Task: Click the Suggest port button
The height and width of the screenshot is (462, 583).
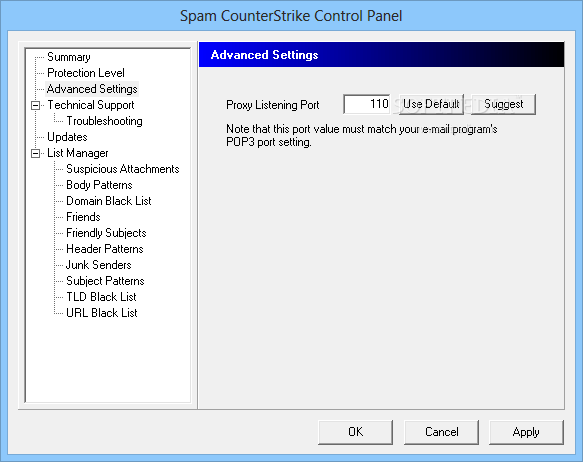Action: tap(503, 104)
